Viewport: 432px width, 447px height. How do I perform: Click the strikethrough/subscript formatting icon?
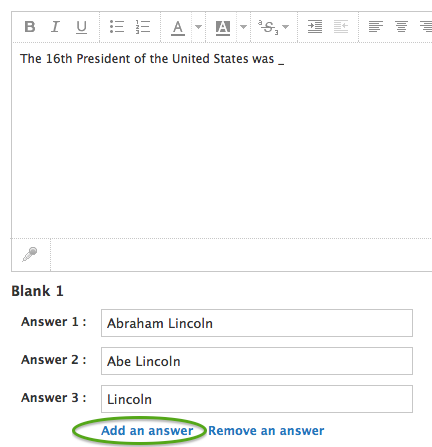tap(268, 27)
